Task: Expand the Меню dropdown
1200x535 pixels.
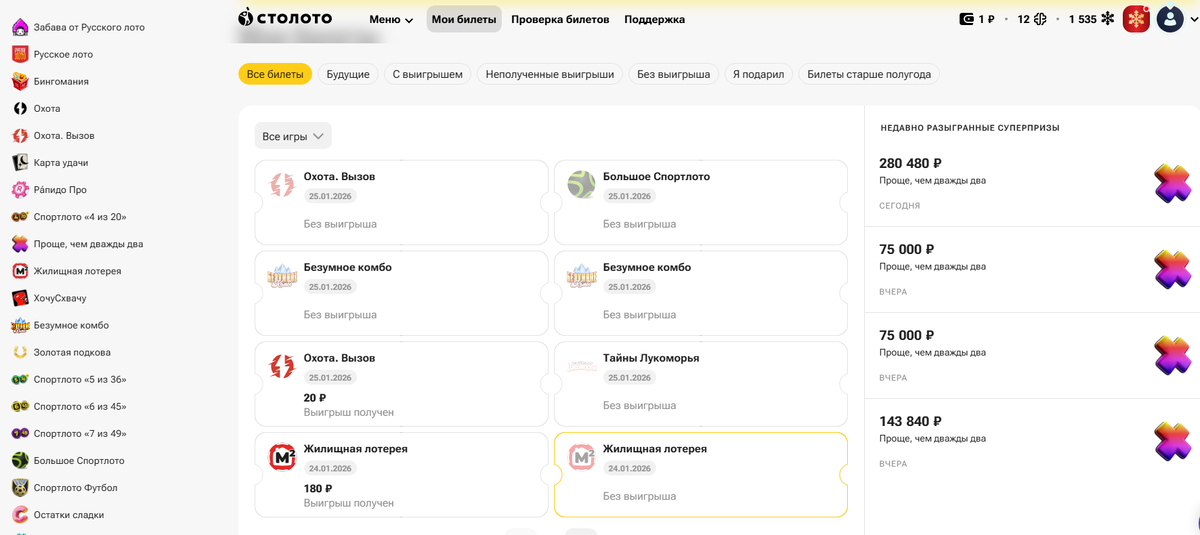Action: pyautogui.click(x=391, y=19)
